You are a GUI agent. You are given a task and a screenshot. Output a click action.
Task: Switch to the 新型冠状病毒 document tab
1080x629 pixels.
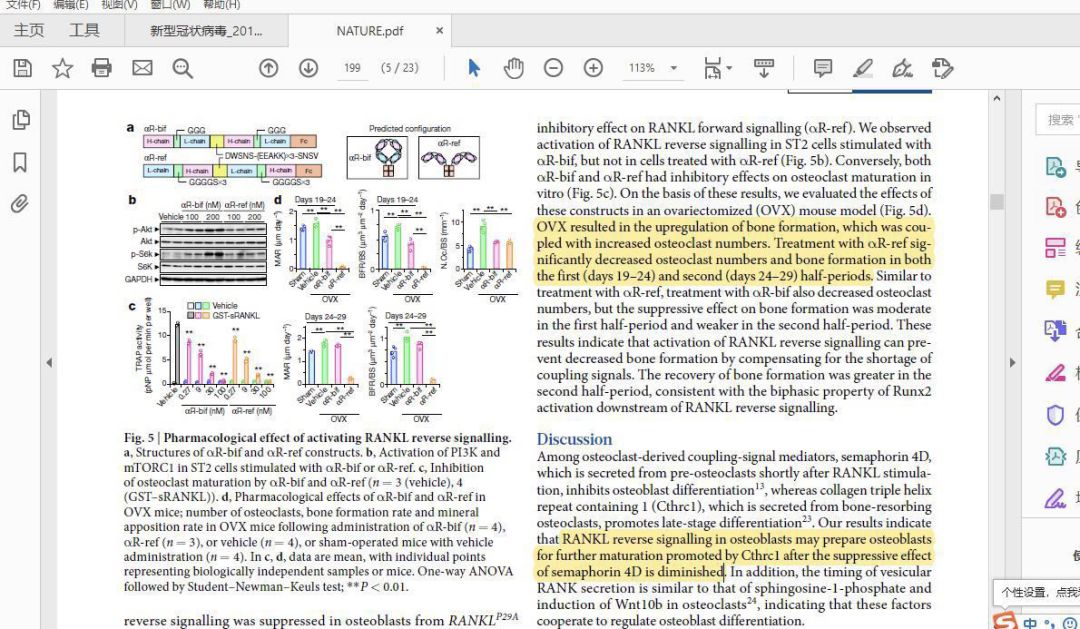pos(206,31)
